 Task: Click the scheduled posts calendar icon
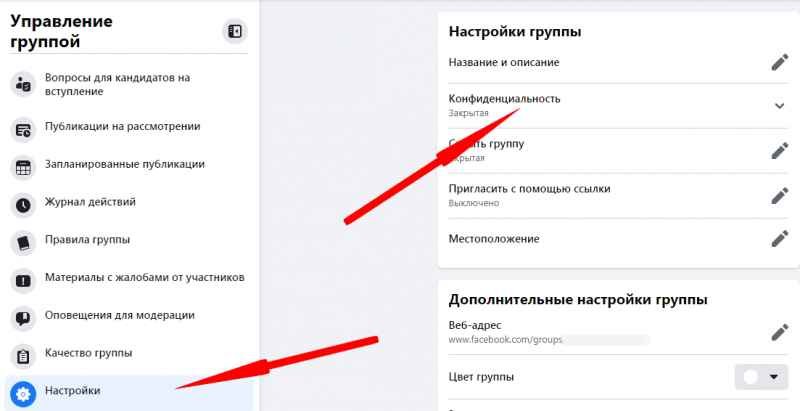coord(23,168)
